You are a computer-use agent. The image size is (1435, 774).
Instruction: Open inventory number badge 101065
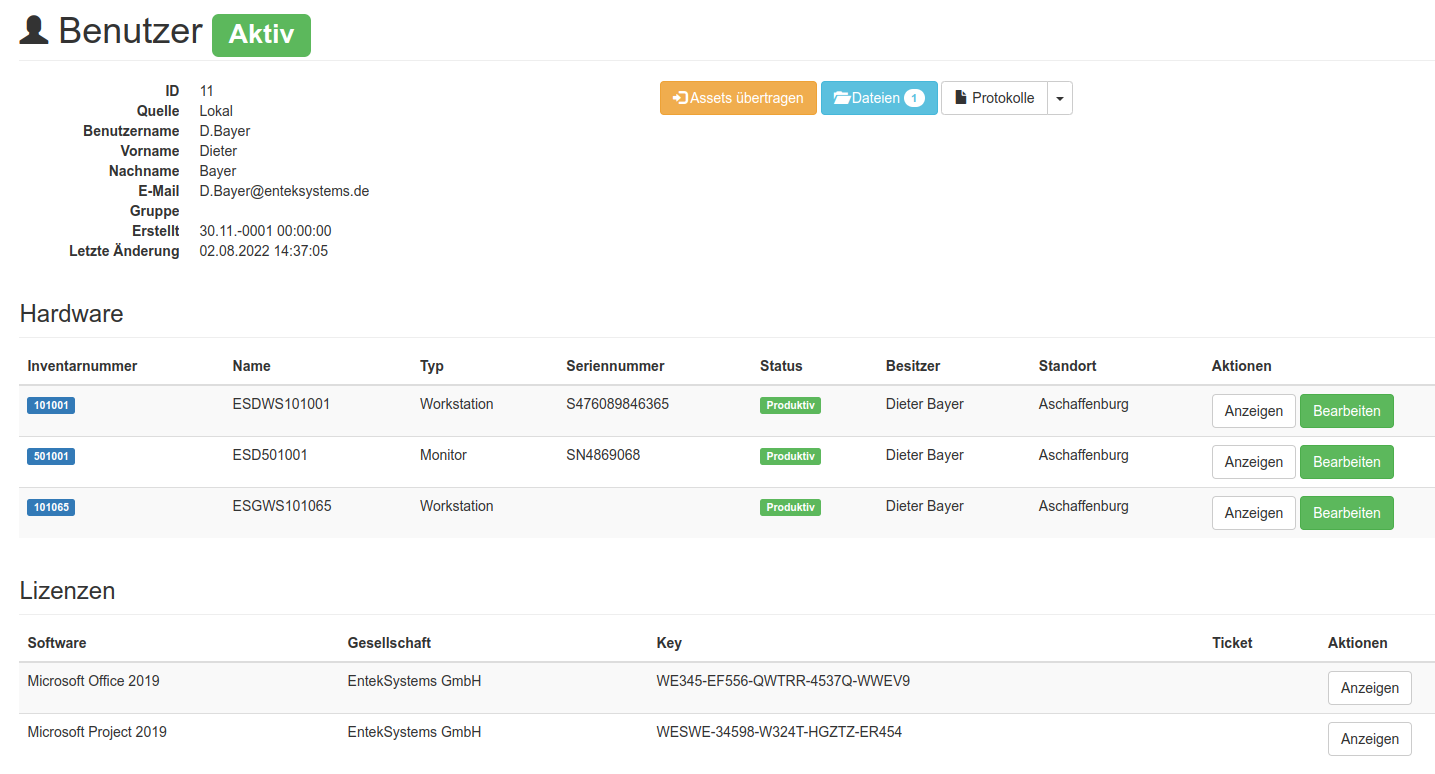pos(51,508)
